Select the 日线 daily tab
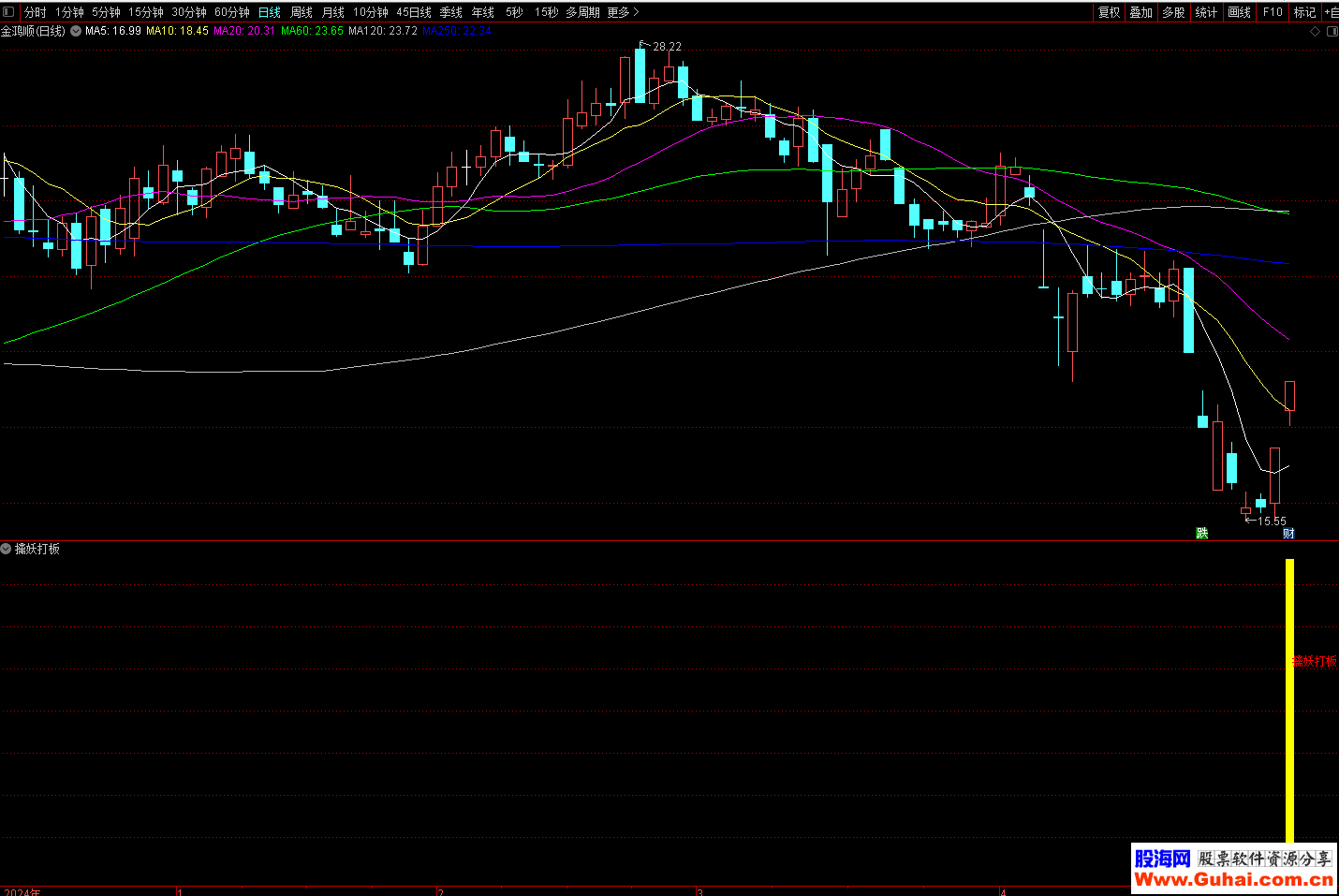The width and height of the screenshot is (1339, 896). pos(270,12)
